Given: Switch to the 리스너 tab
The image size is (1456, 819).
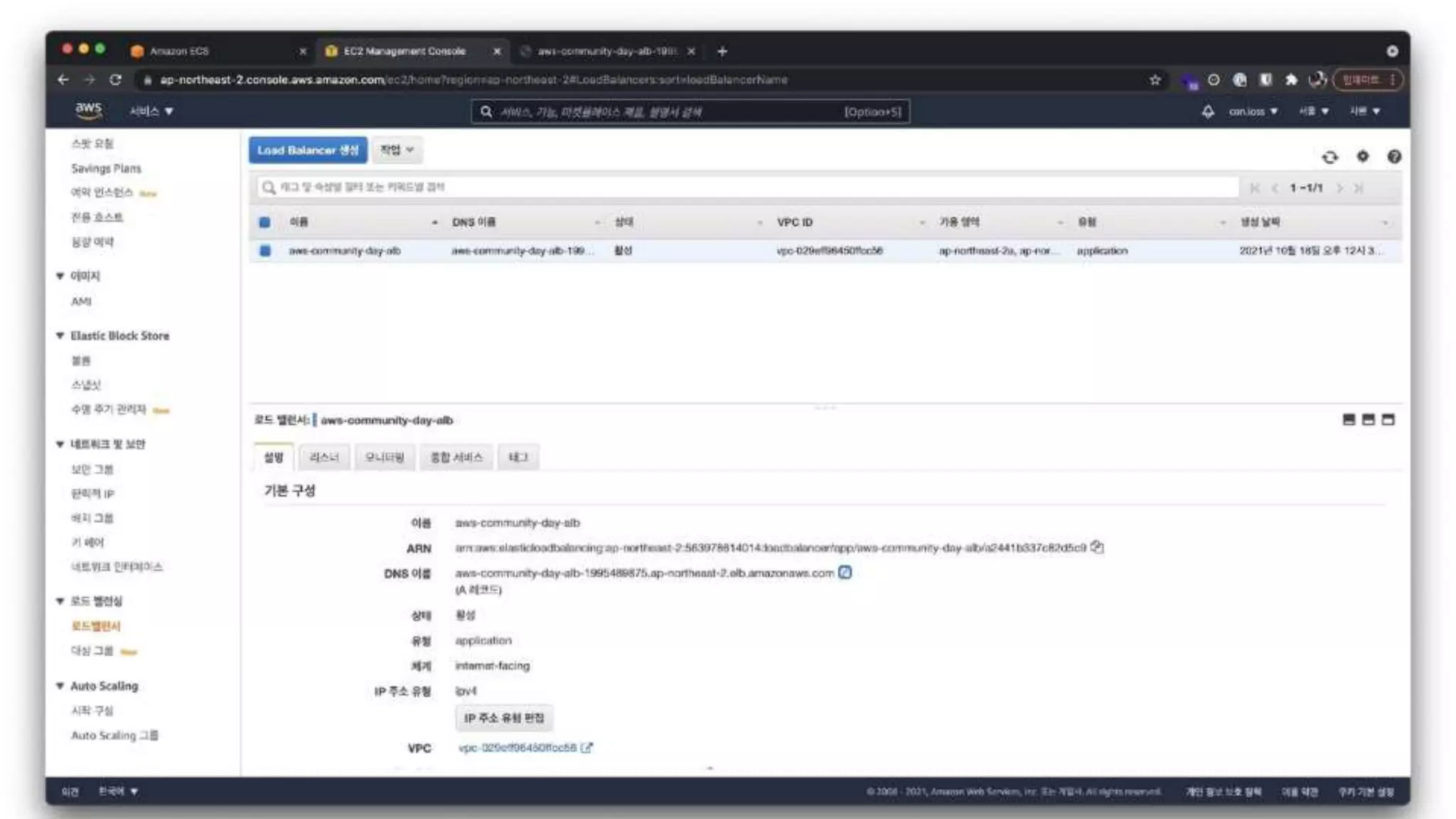Looking at the screenshot, I should (324, 457).
